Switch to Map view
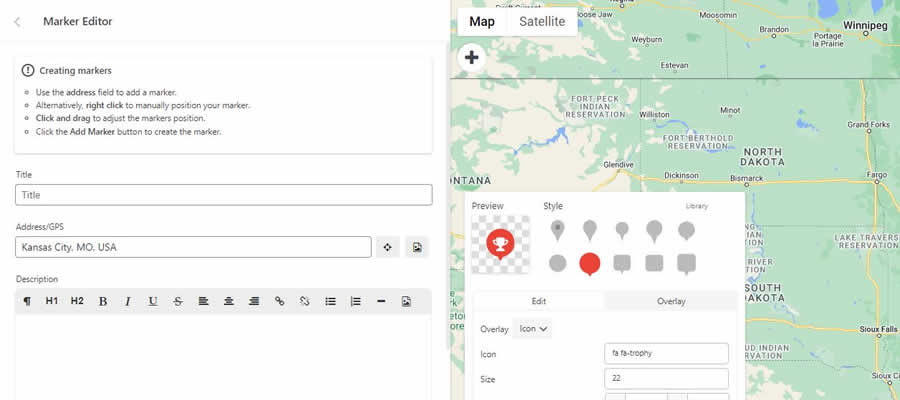Image resolution: width=900 pixels, height=400 pixels. tap(482, 22)
